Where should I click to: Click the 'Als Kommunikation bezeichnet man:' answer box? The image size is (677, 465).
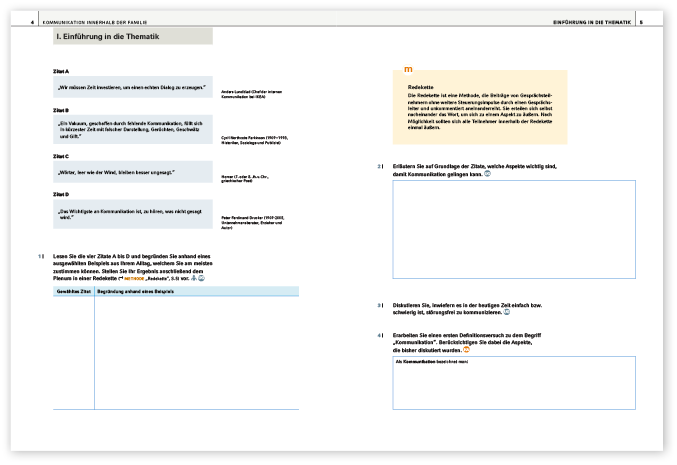point(513,382)
